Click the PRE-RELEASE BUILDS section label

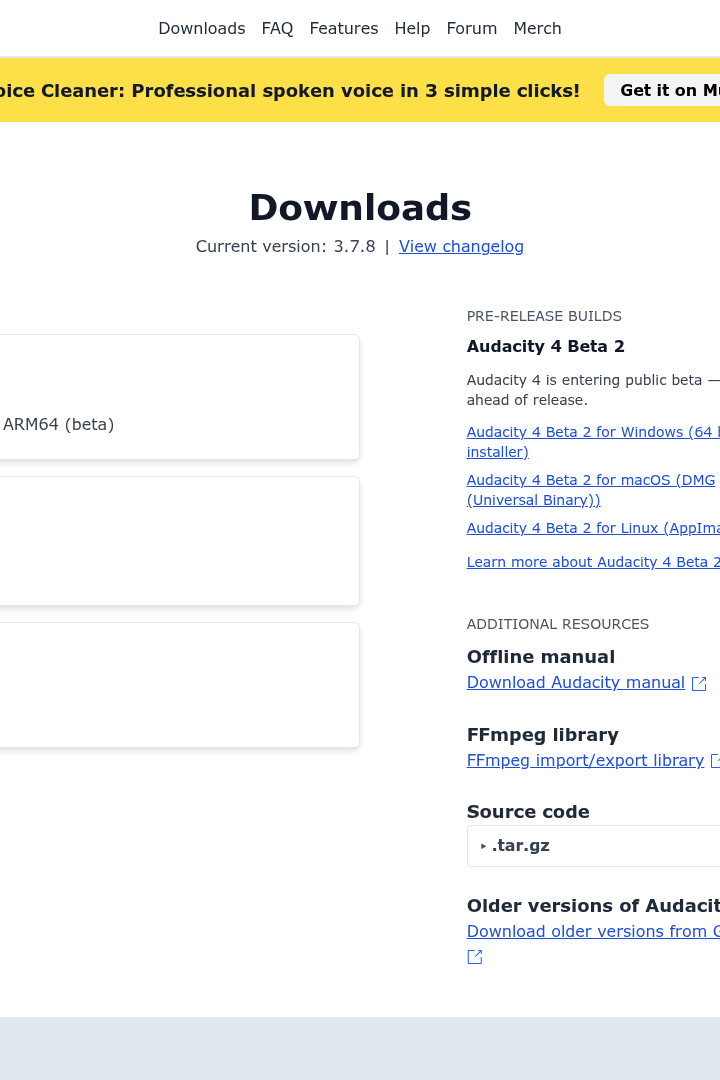(x=544, y=316)
